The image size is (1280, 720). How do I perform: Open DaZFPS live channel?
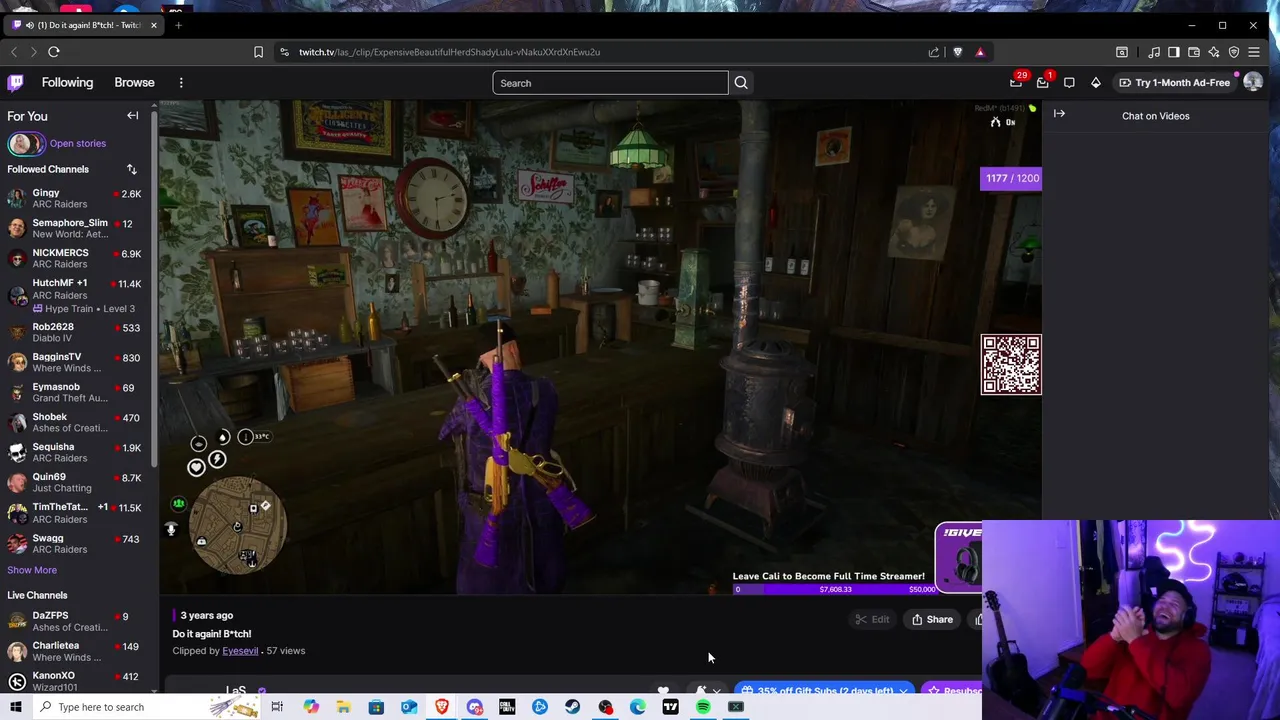[77, 621]
